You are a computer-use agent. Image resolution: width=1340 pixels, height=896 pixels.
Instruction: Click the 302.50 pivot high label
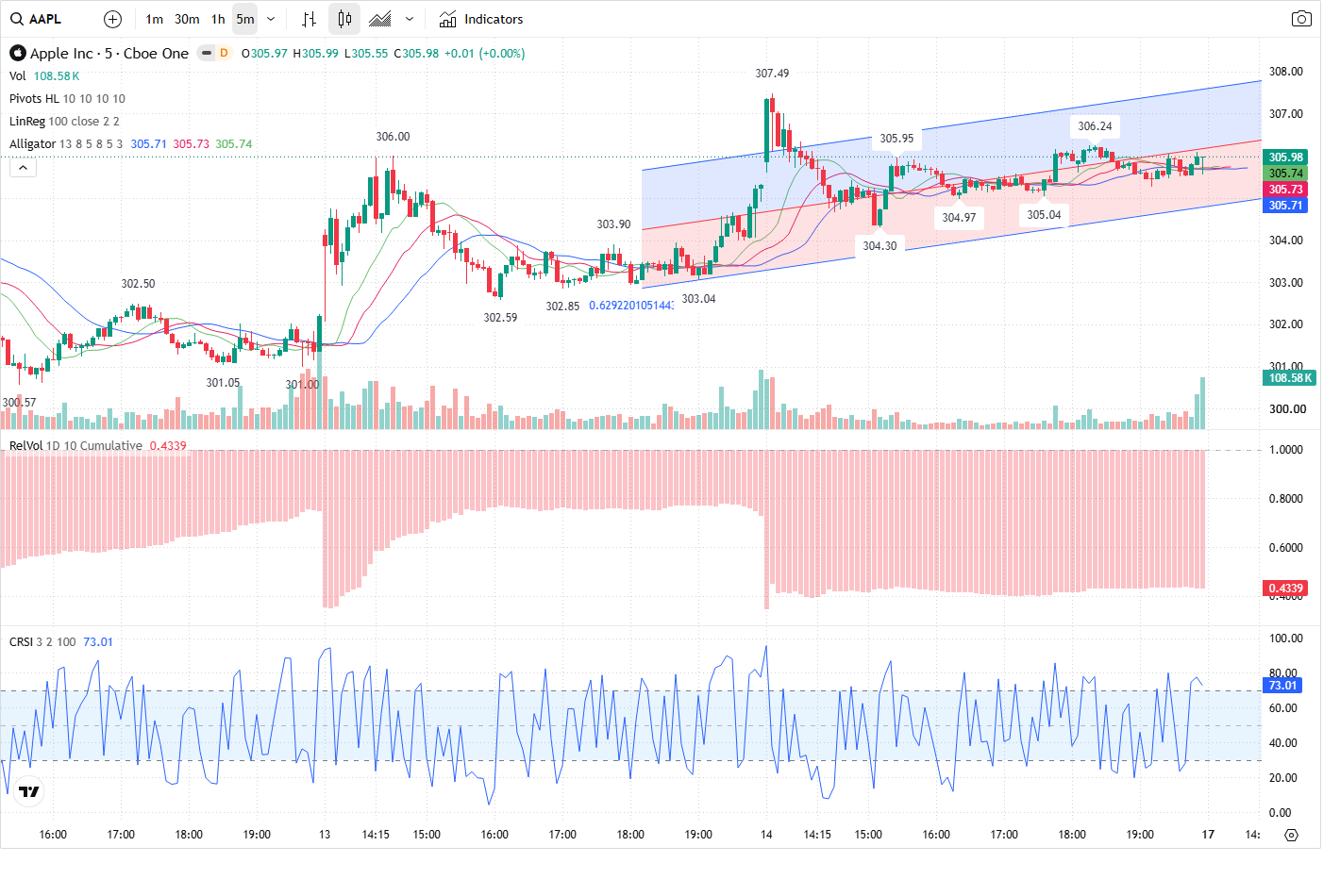[138, 283]
